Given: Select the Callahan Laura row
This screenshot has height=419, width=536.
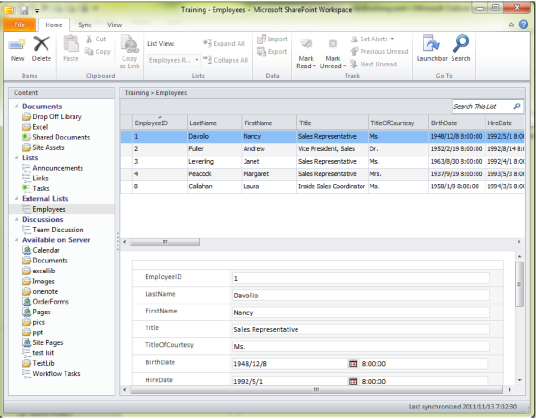Looking at the screenshot, I should (x=323, y=186).
